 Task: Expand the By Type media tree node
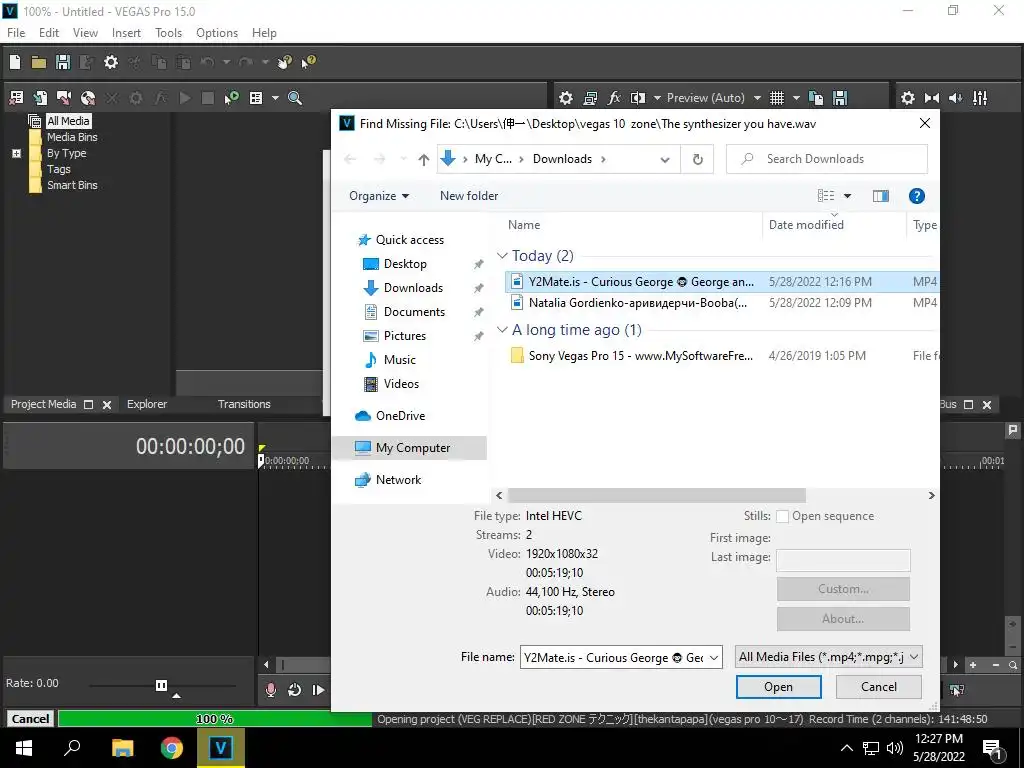(x=16, y=153)
